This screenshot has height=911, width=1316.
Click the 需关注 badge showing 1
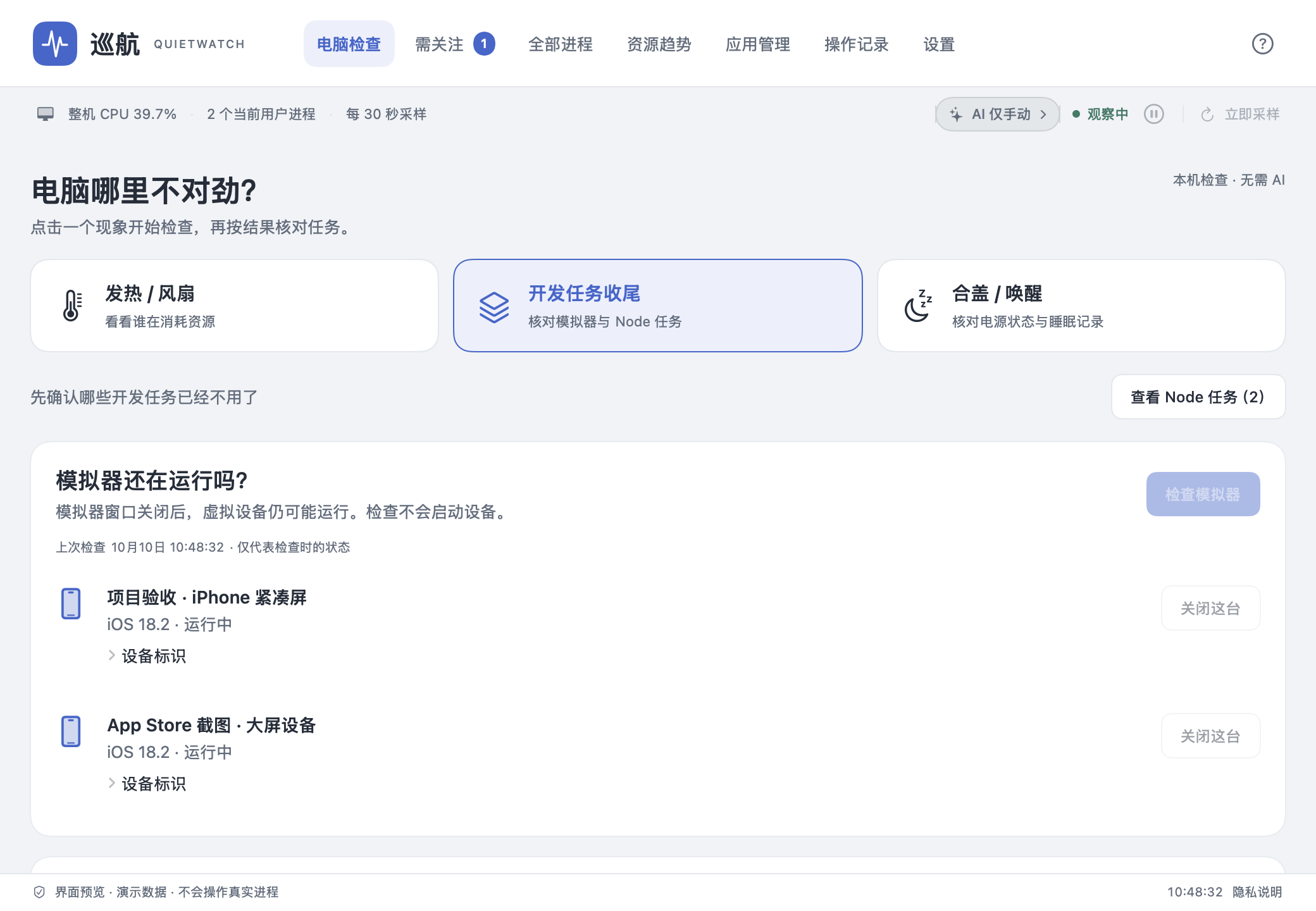click(484, 44)
